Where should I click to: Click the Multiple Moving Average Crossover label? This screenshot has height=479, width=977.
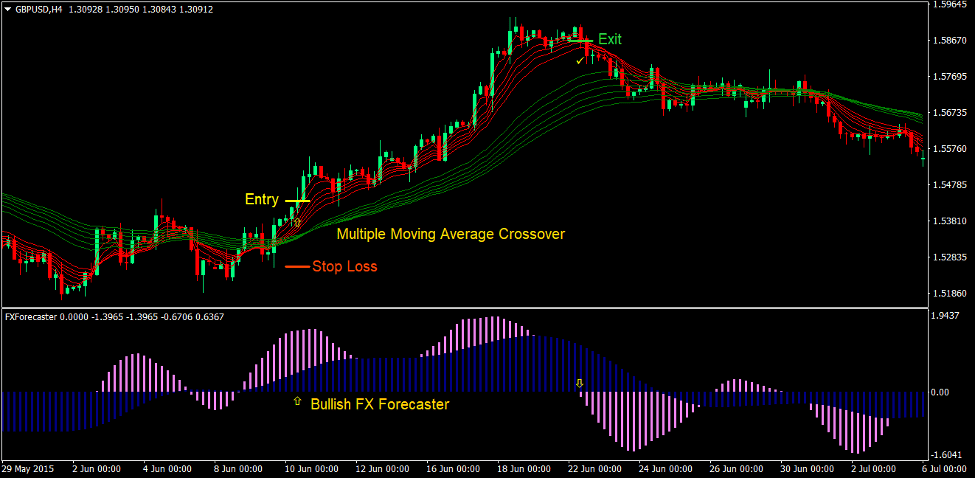coord(450,234)
